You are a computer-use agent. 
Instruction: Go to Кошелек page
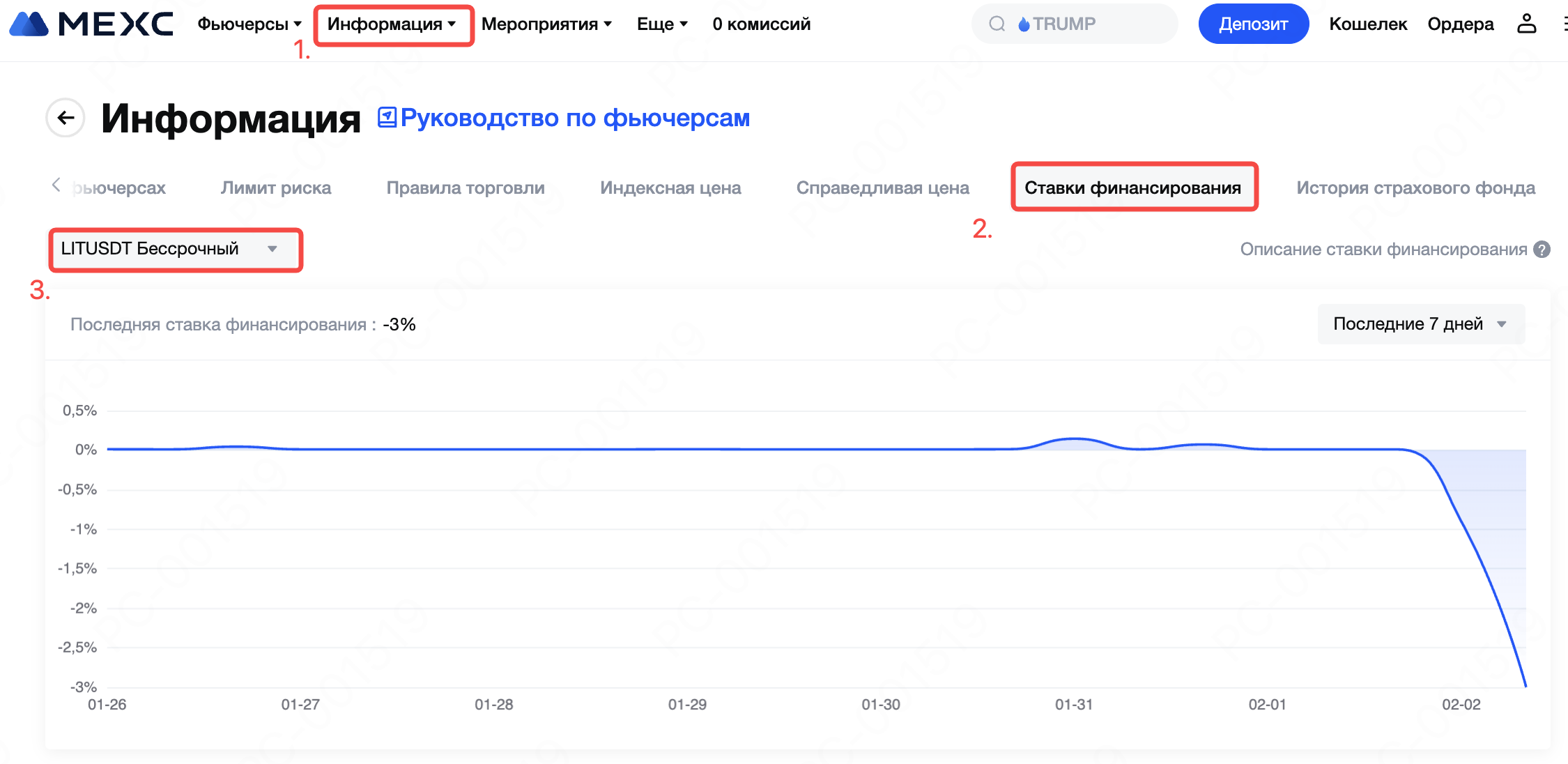tap(1367, 24)
